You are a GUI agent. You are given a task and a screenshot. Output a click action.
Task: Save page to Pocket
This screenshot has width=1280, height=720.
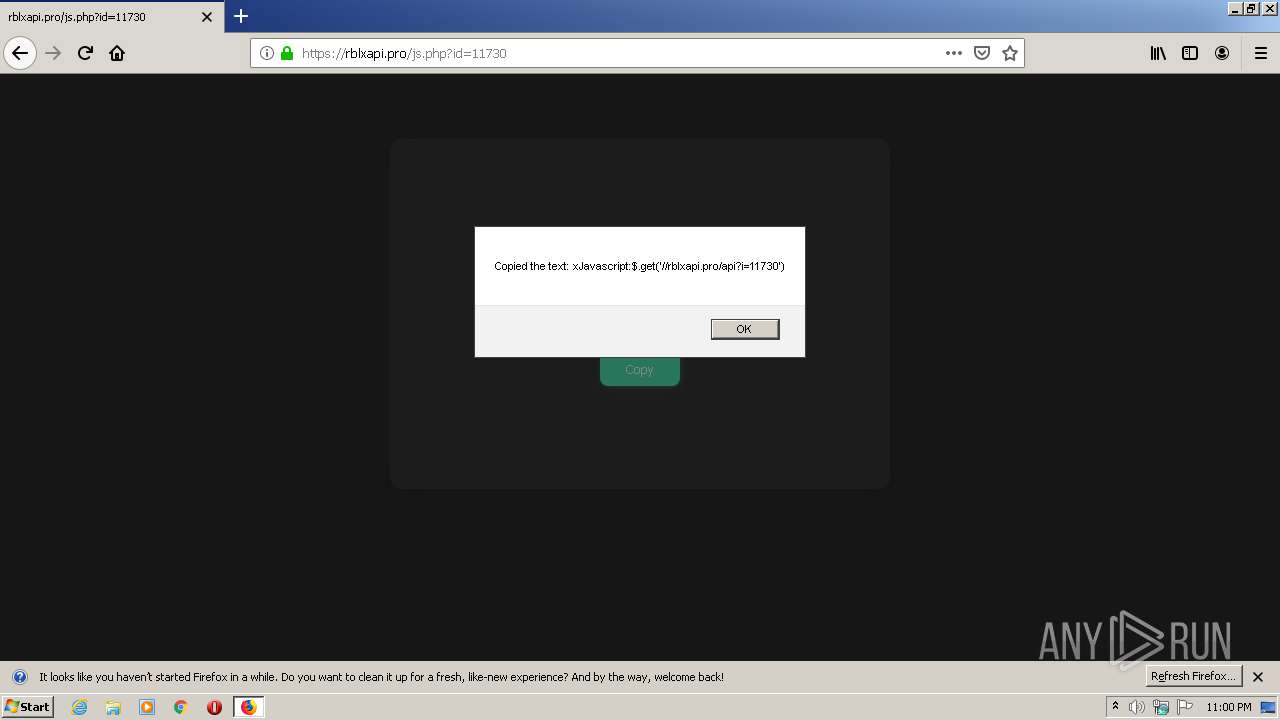point(982,53)
